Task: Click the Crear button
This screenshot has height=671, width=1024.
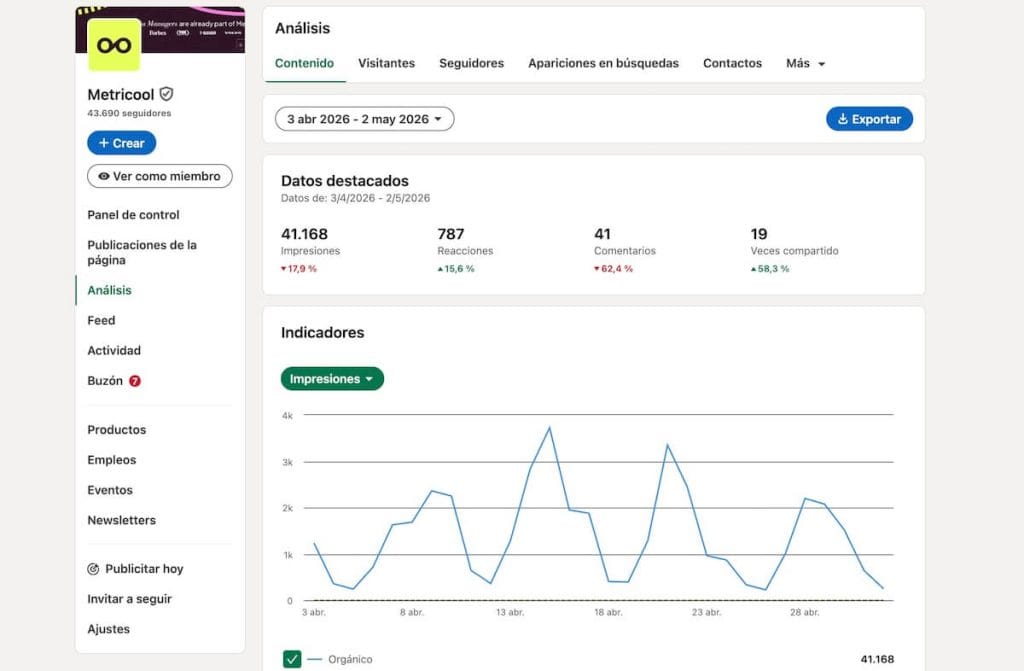Action: pyautogui.click(x=121, y=143)
